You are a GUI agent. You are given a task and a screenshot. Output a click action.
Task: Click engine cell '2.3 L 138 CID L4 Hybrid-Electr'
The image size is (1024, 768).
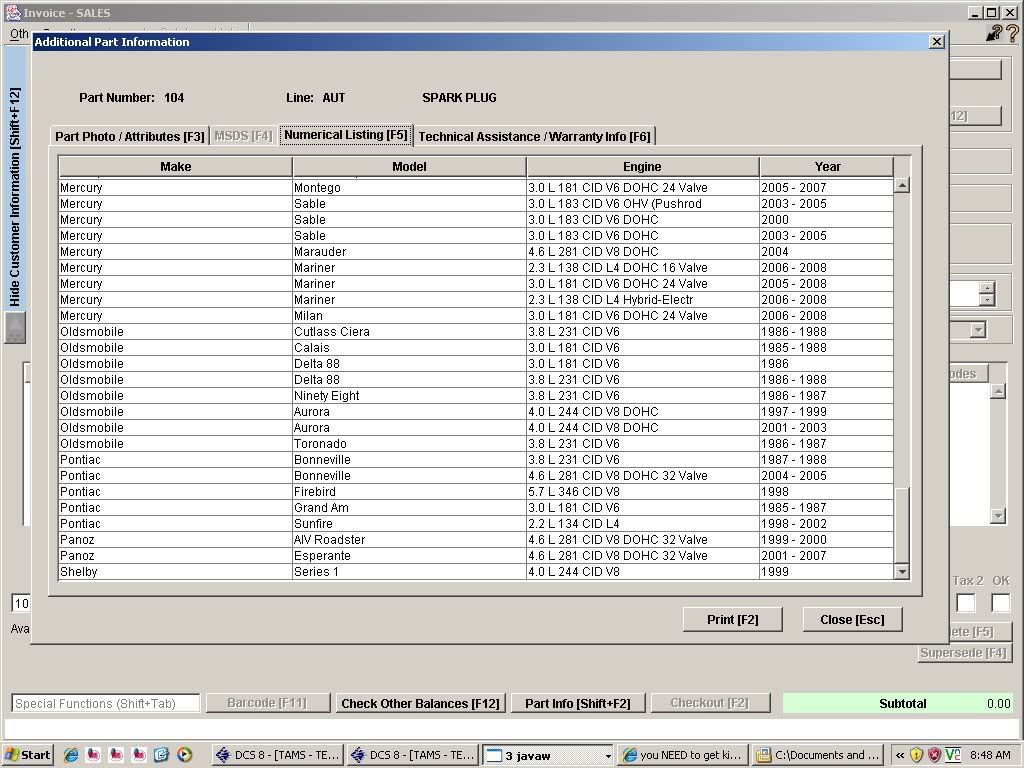(643, 300)
